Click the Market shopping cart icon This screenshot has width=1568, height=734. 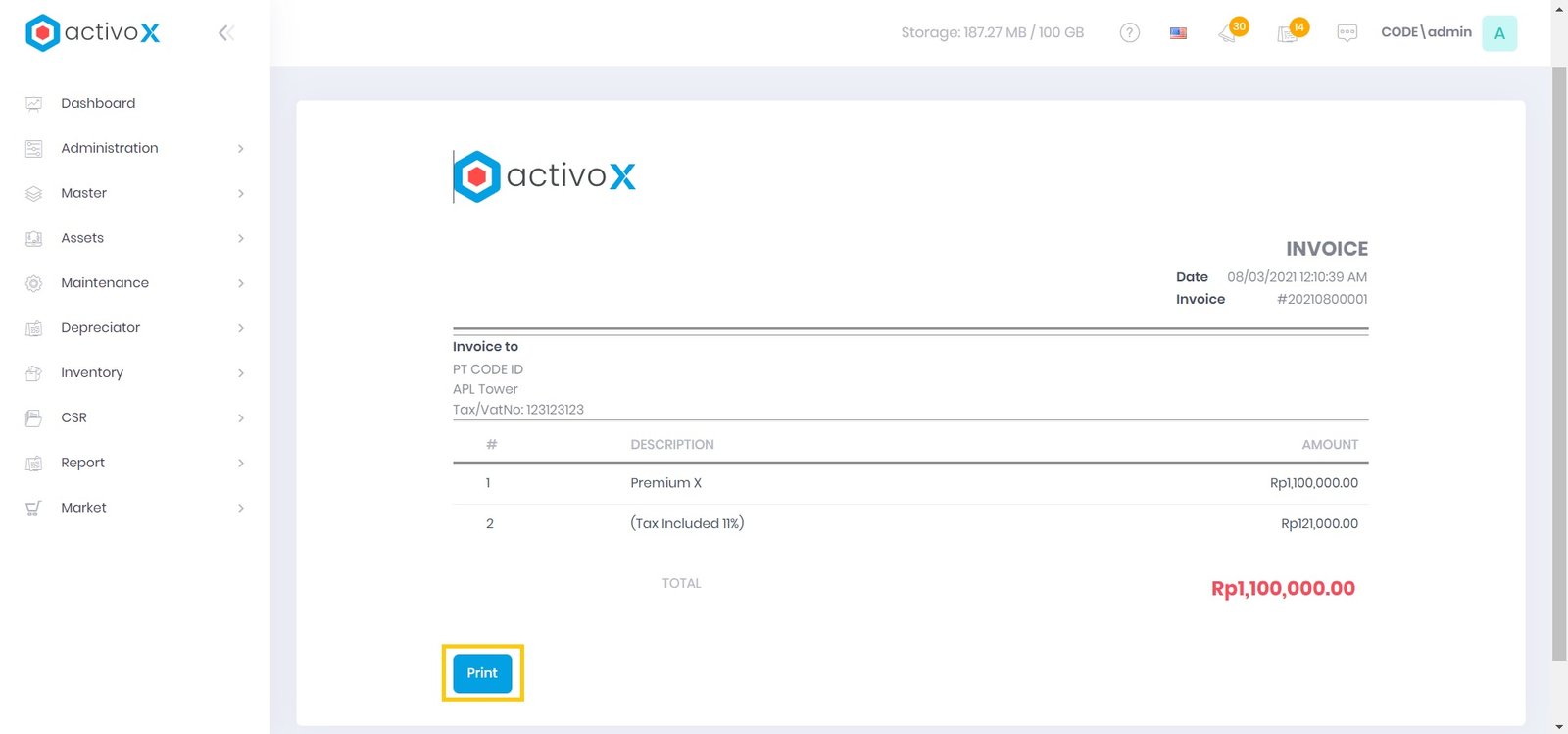(33, 509)
